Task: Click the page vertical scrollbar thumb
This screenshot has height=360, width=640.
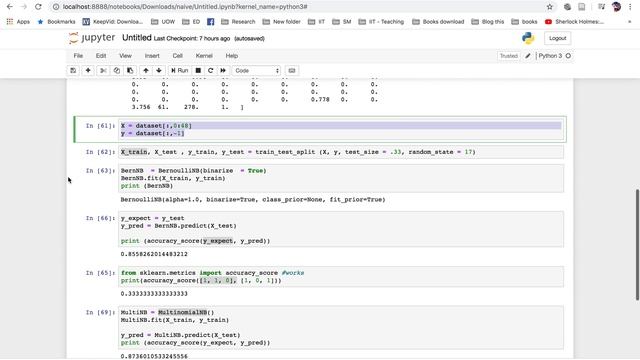Action: (637, 245)
